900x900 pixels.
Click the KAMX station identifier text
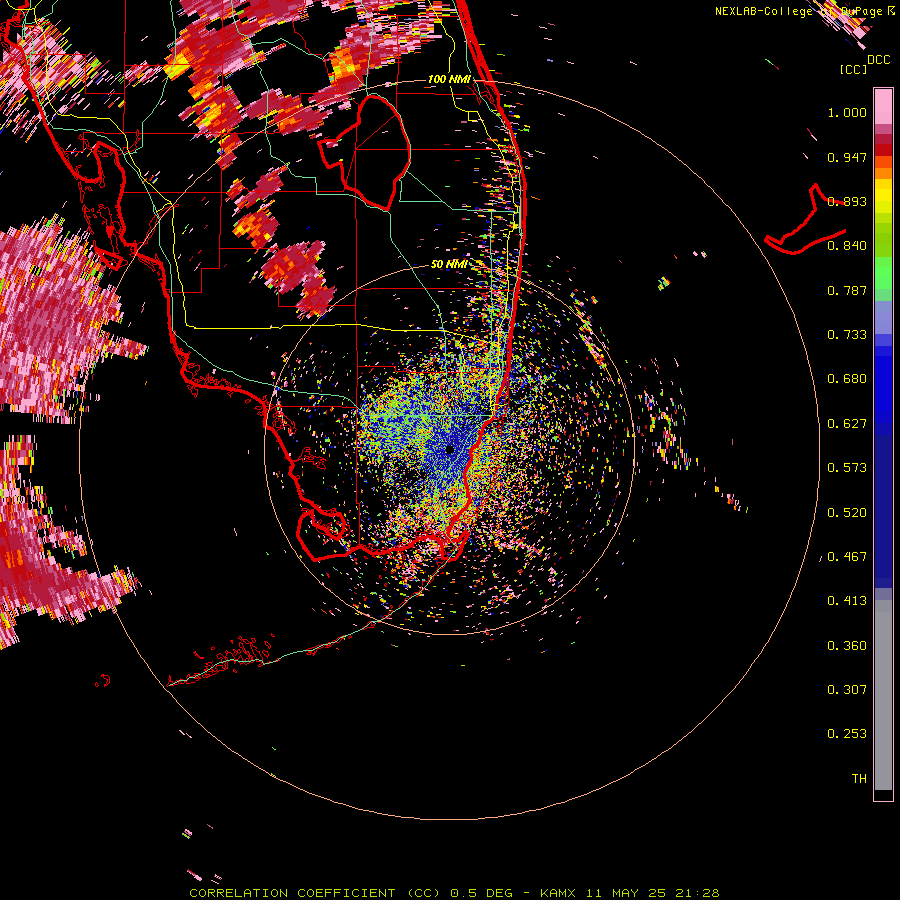[557, 893]
